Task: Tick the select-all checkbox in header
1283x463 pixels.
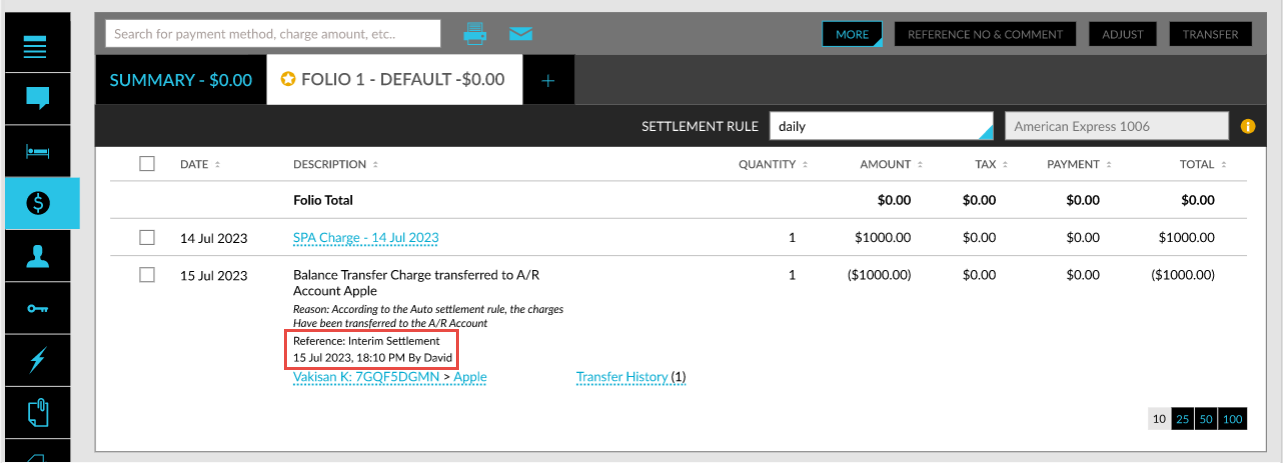Action: 147,164
